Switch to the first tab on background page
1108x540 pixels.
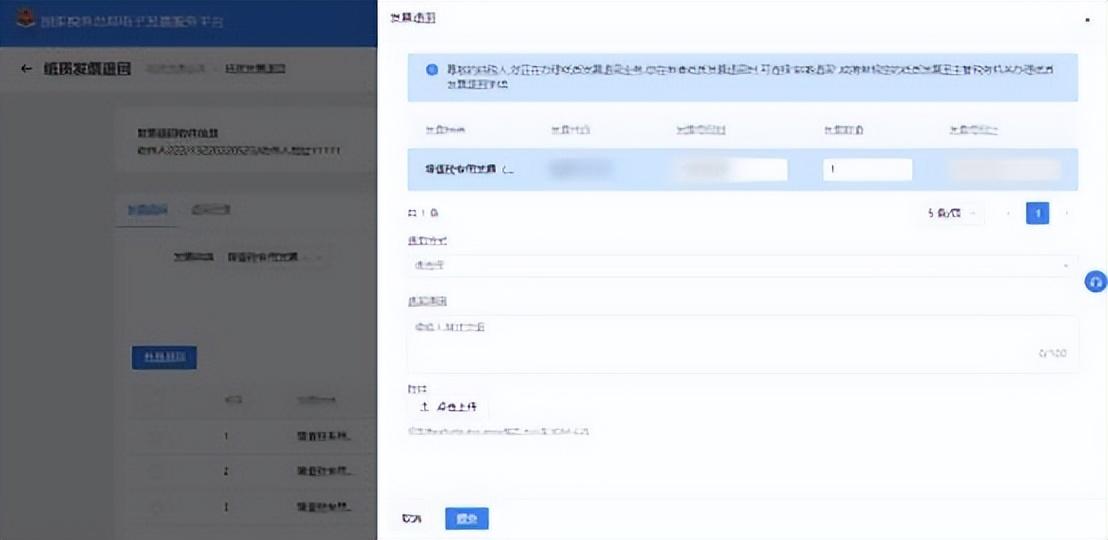147,211
